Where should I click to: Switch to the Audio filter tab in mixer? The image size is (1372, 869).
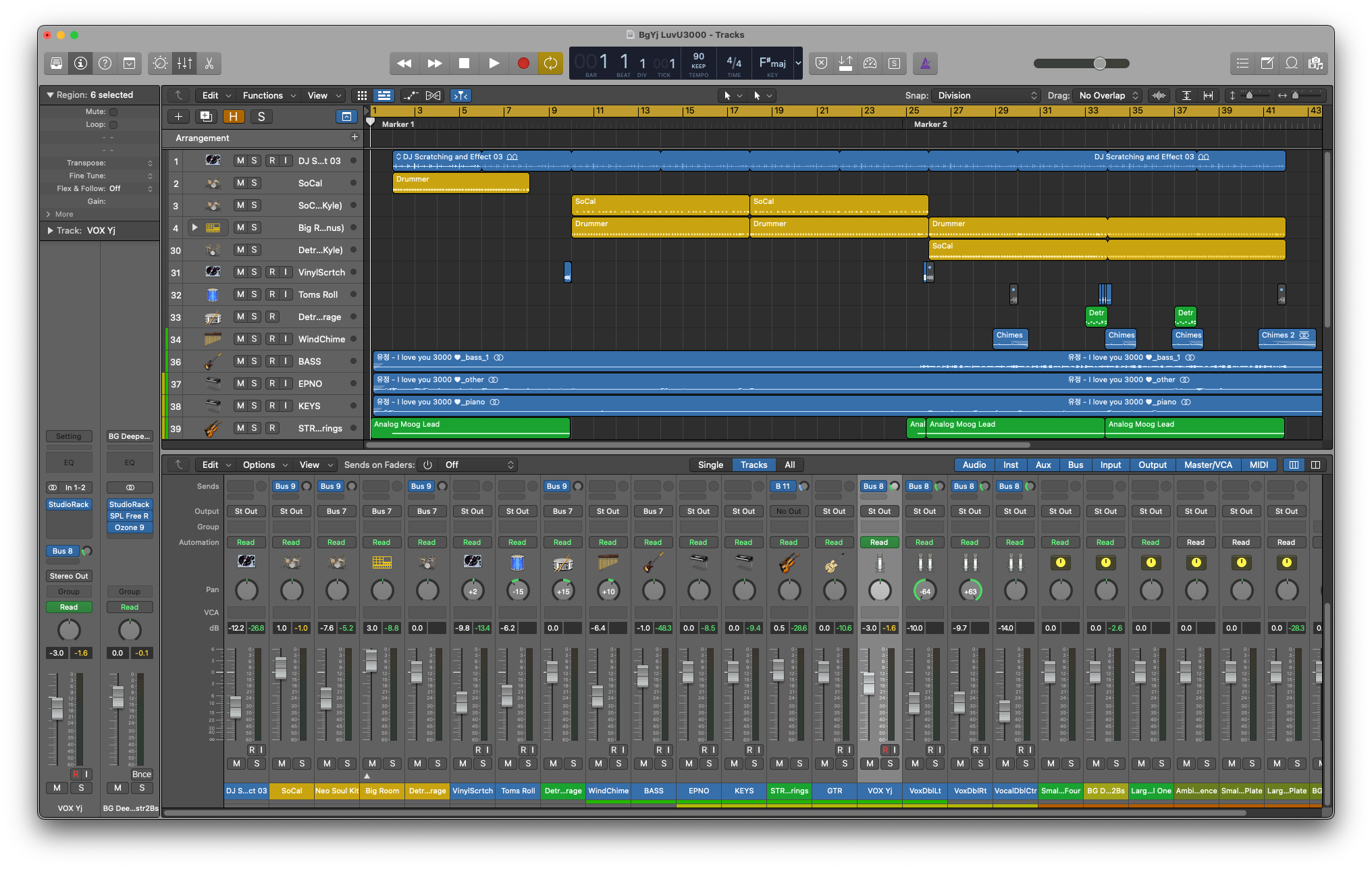pyautogui.click(x=974, y=465)
